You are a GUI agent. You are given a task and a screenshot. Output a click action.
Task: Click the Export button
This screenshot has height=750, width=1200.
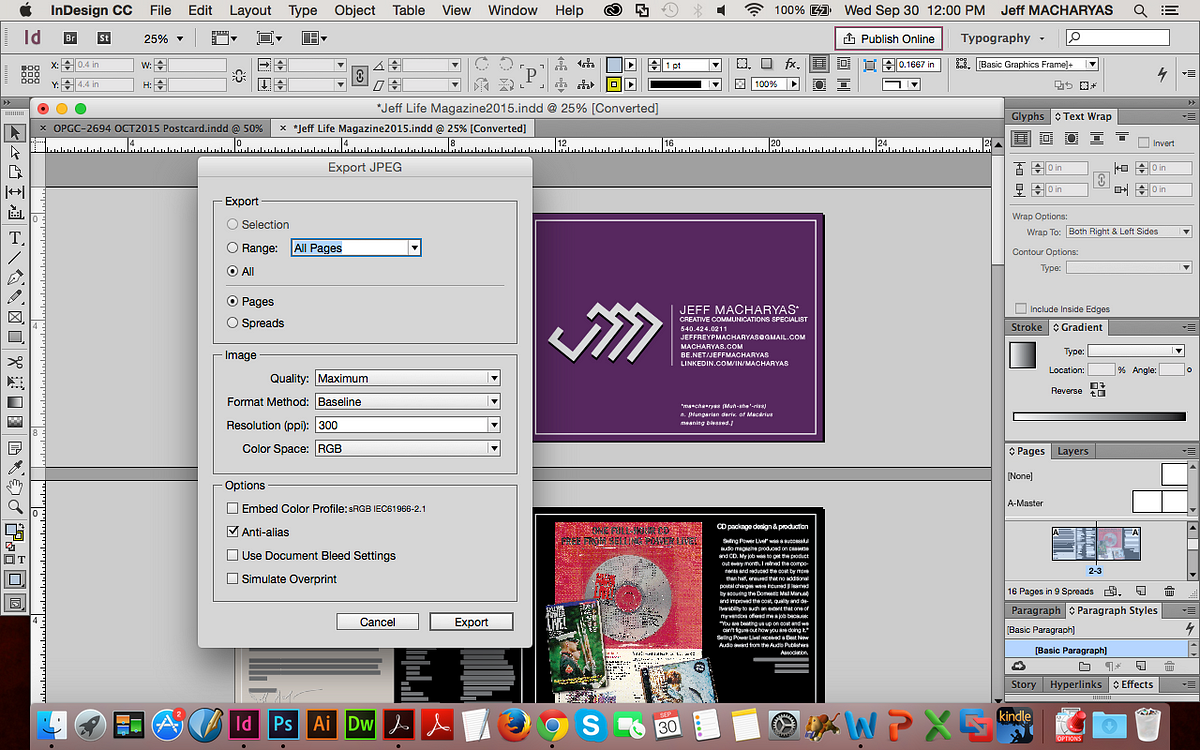(x=471, y=621)
